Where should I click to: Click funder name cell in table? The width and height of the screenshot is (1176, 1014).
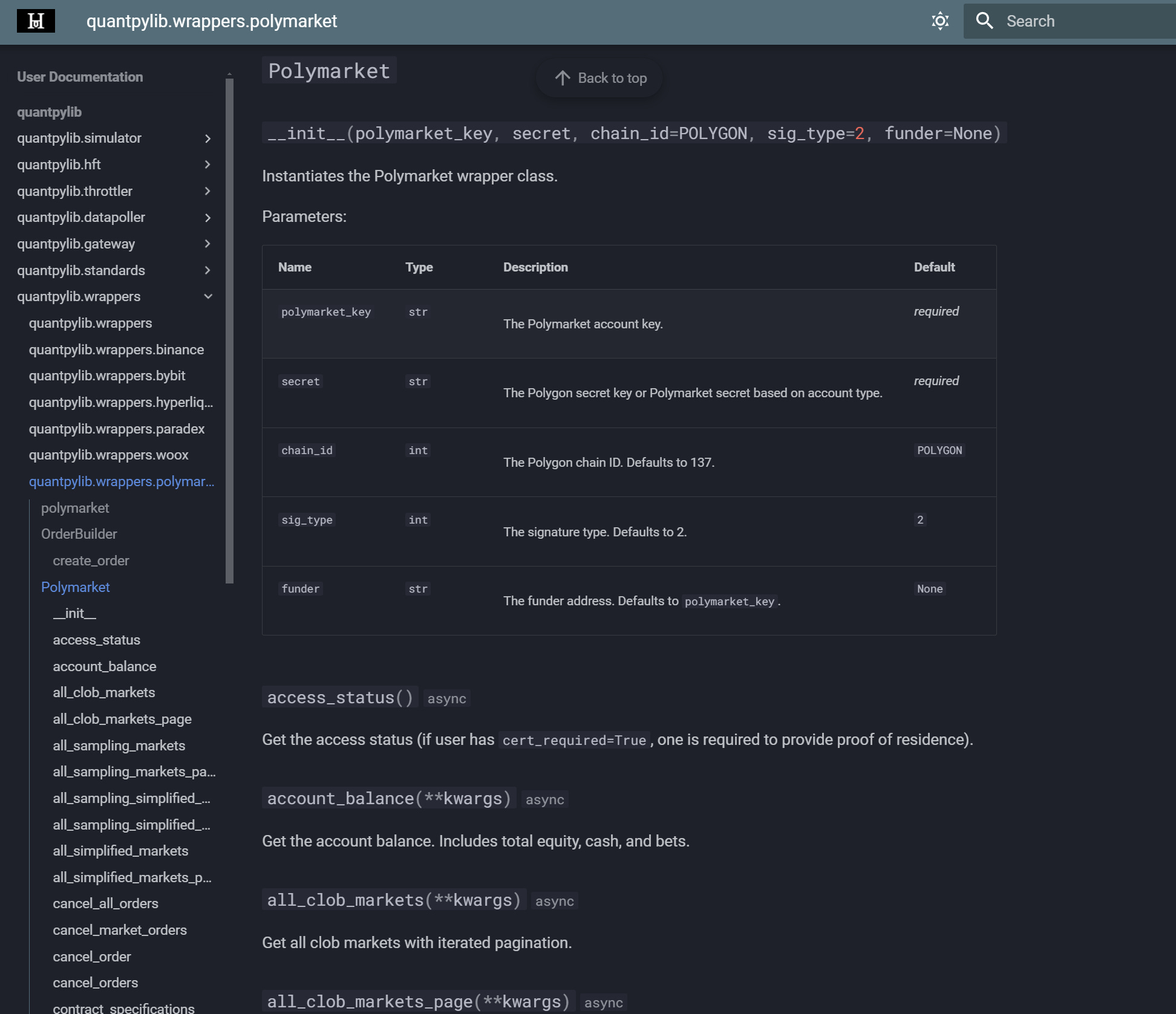301,589
